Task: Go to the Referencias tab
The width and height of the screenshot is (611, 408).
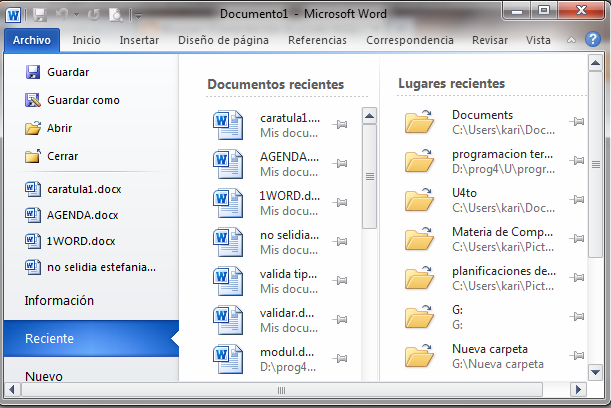Action: 317,40
